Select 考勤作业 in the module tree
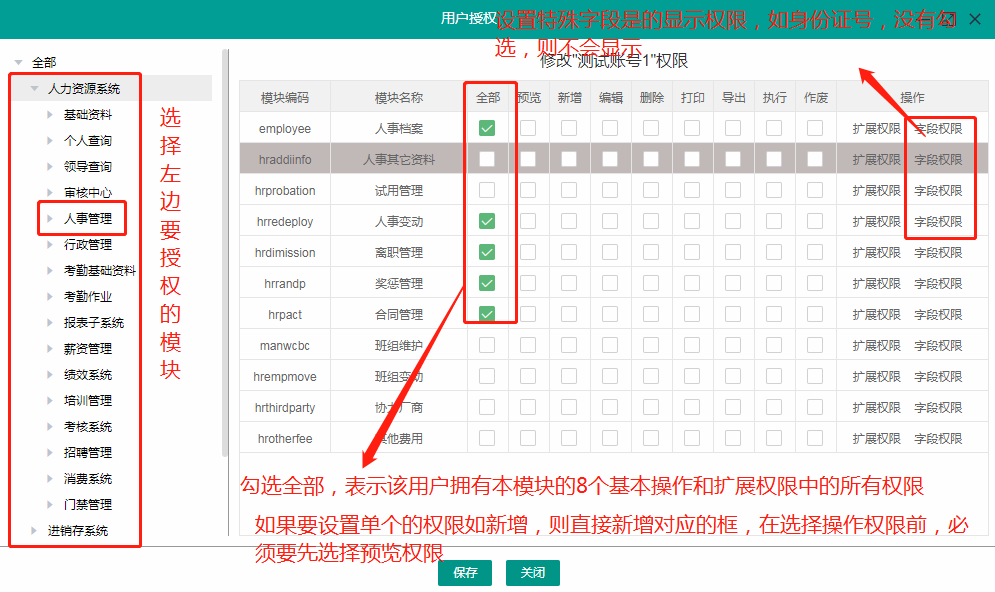The image size is (995, 592). (88, 297)
